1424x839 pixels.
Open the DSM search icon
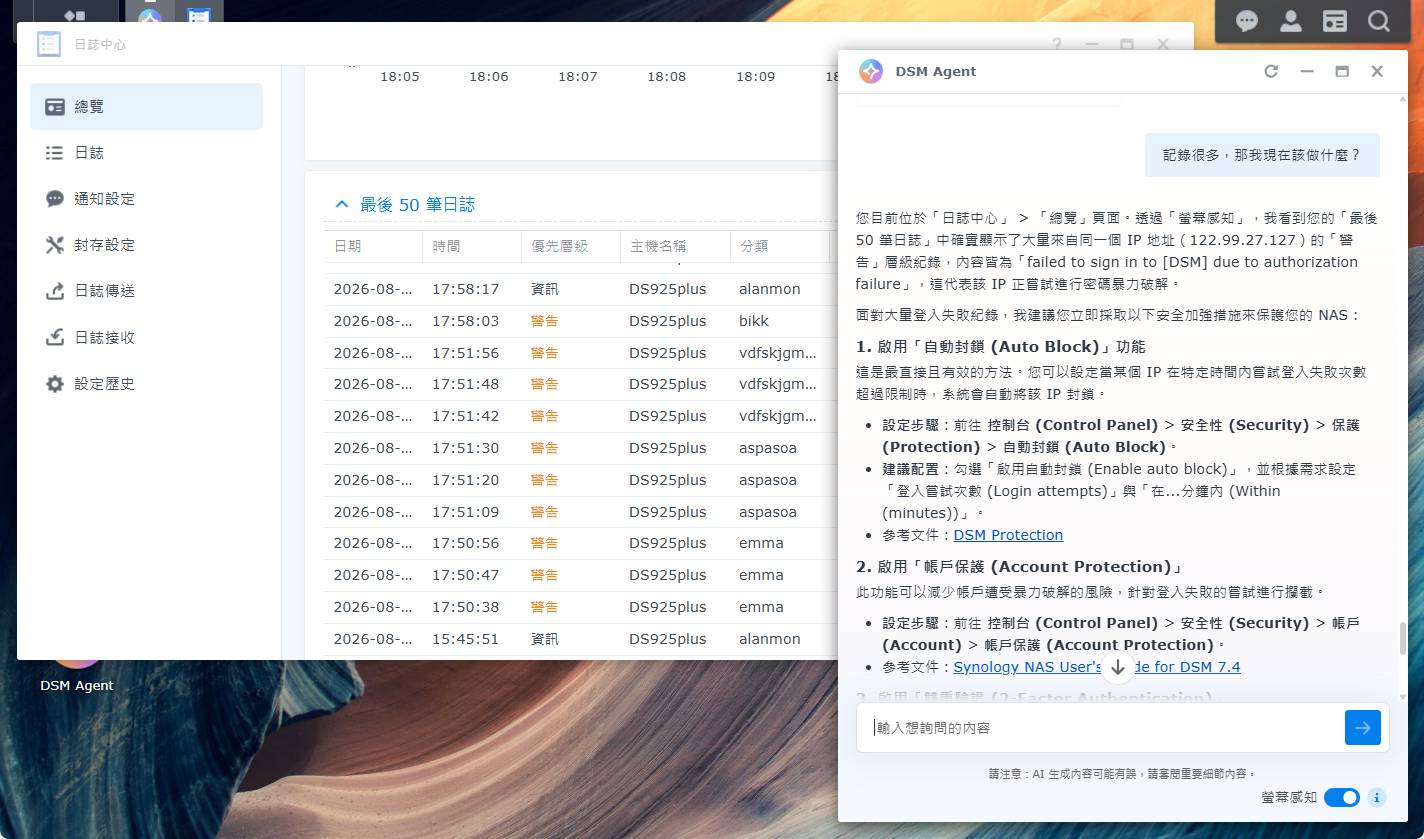click(x=1379, y=21)
